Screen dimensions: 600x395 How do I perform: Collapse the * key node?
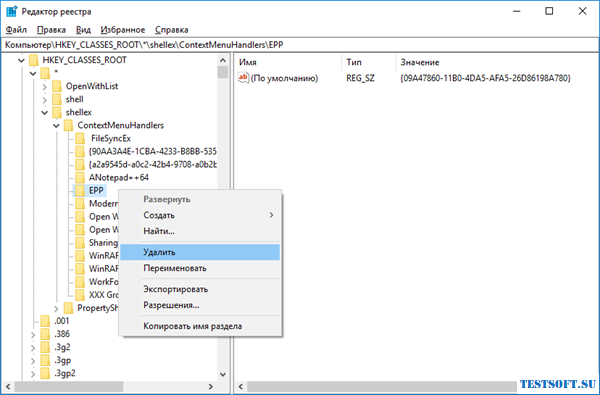33,73
